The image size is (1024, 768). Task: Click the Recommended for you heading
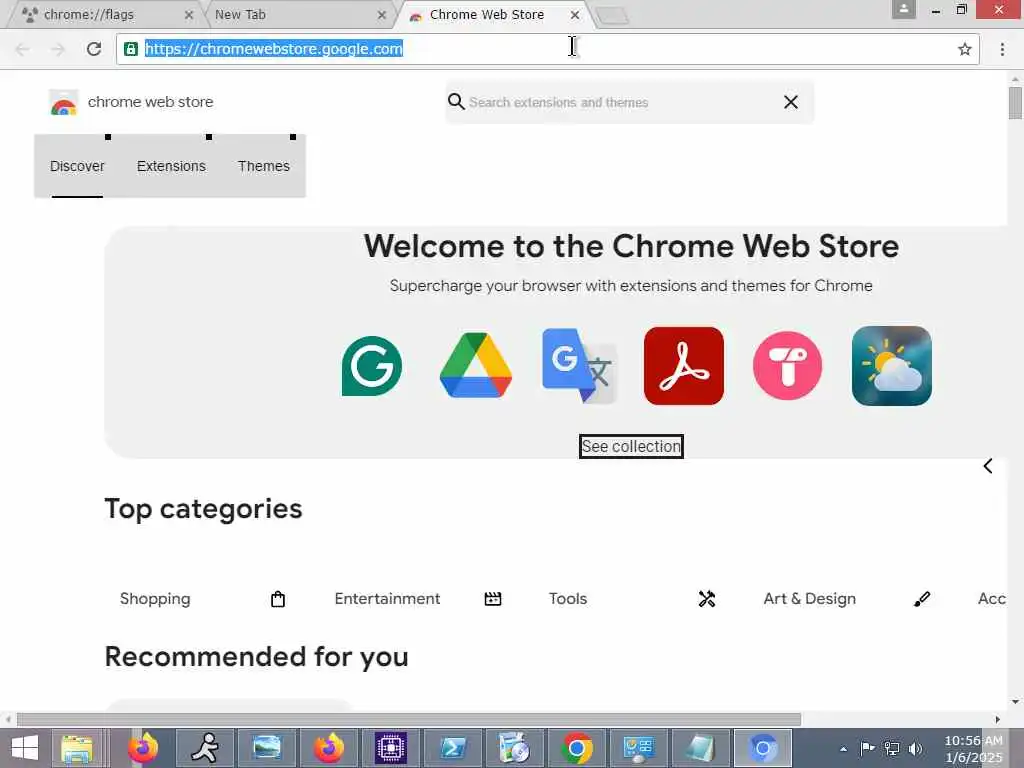coord(256,656)
